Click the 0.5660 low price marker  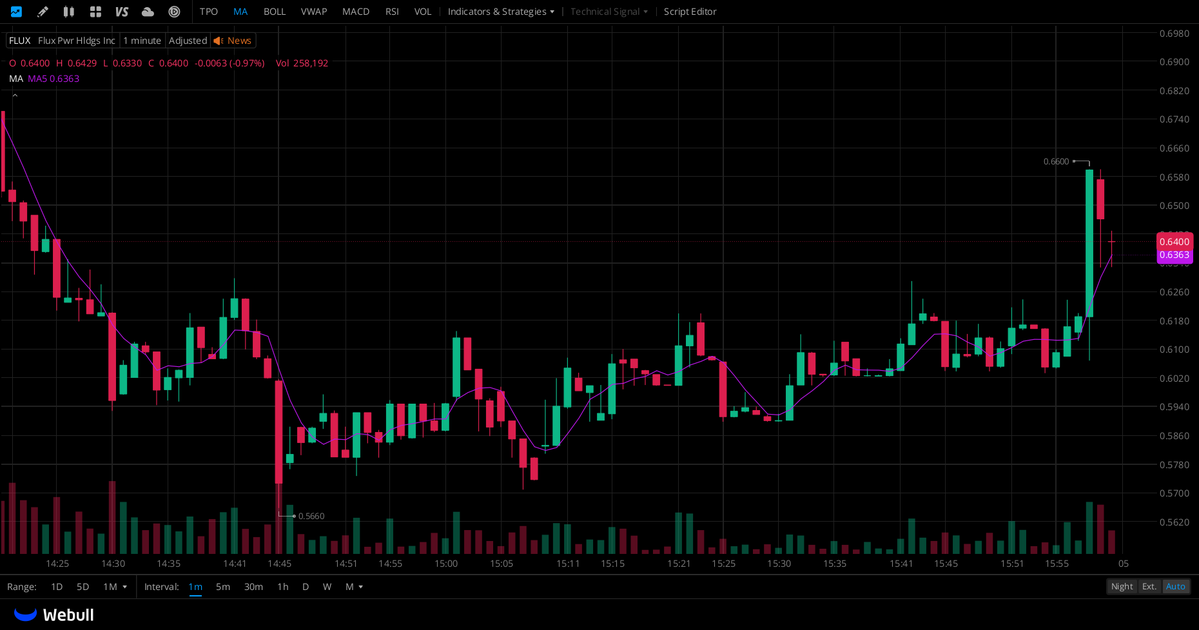coord(311,516)
